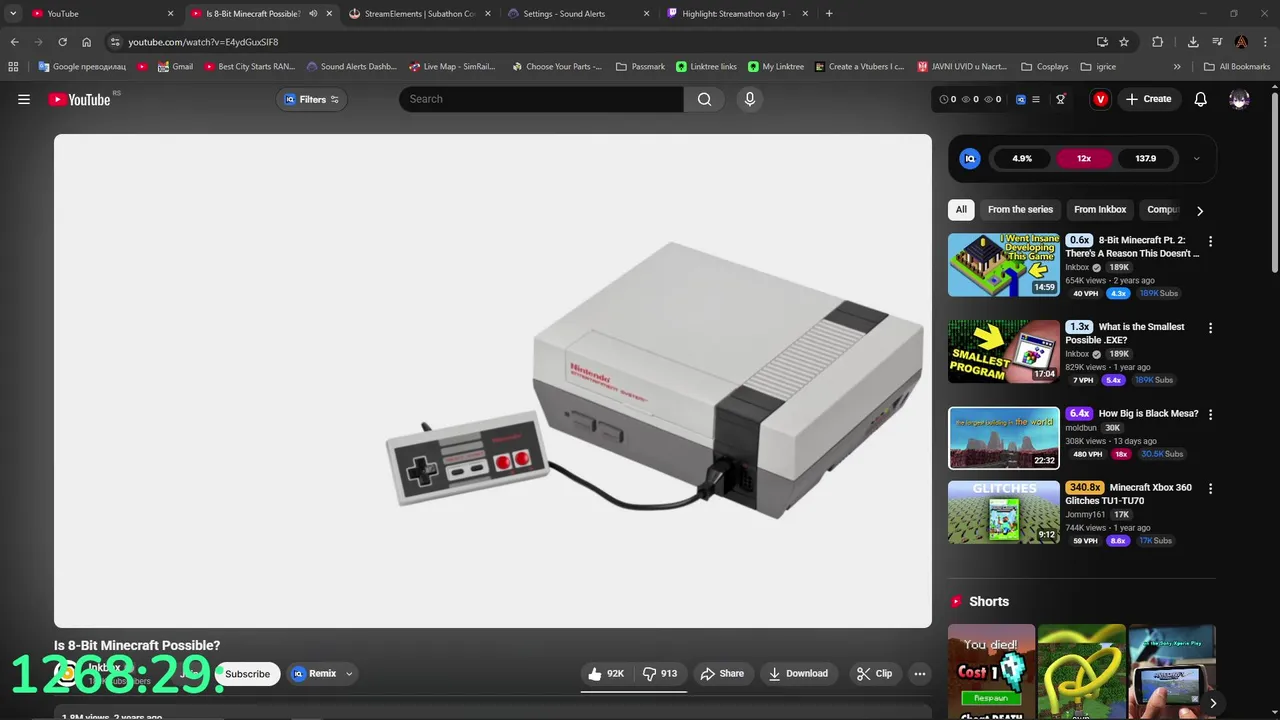This screenshot has height=720, width=1280.
Task: Open more actions ellipsis below video
Action: tap(920, 674)
